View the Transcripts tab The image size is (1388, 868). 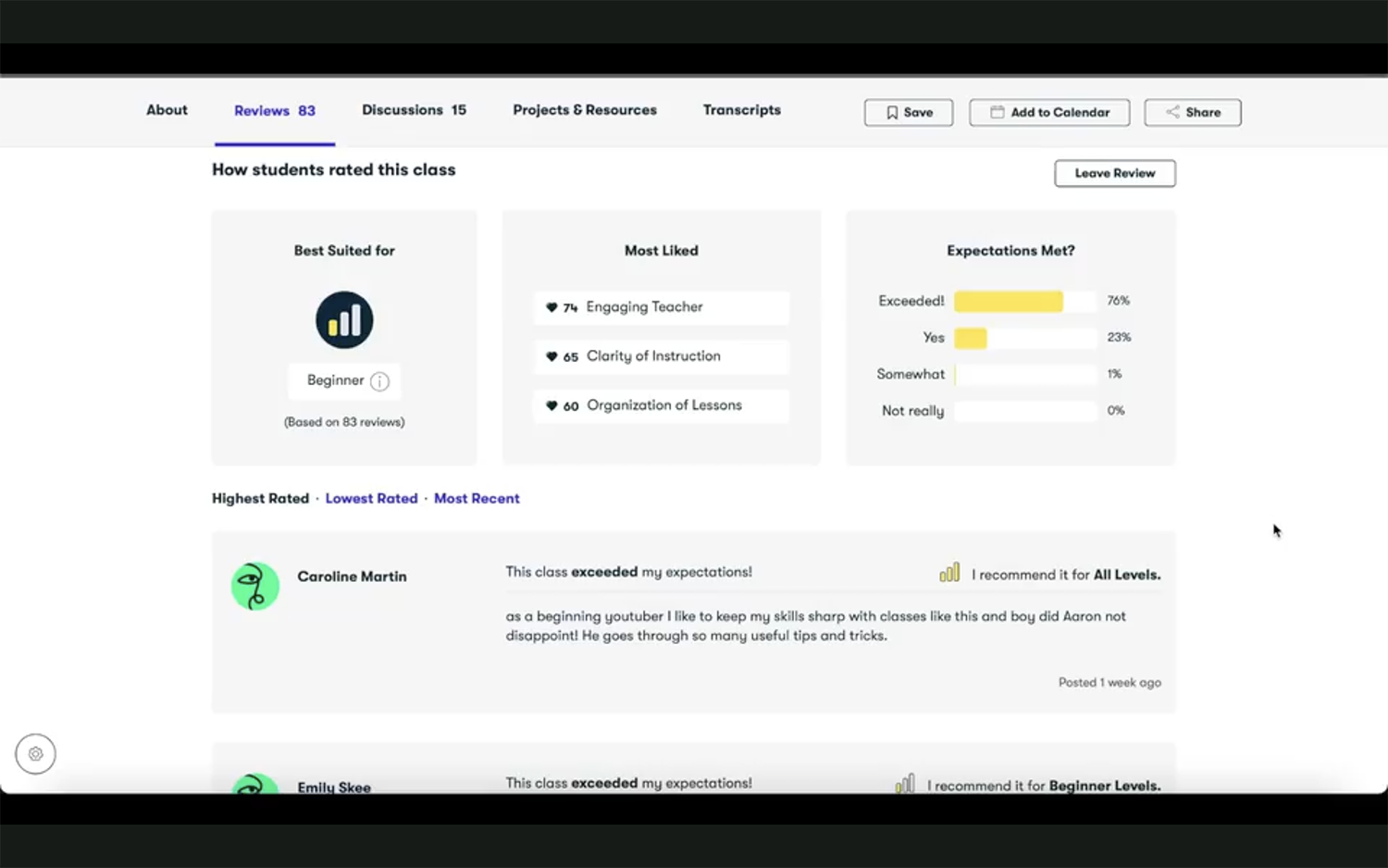[x=741, y=110]
